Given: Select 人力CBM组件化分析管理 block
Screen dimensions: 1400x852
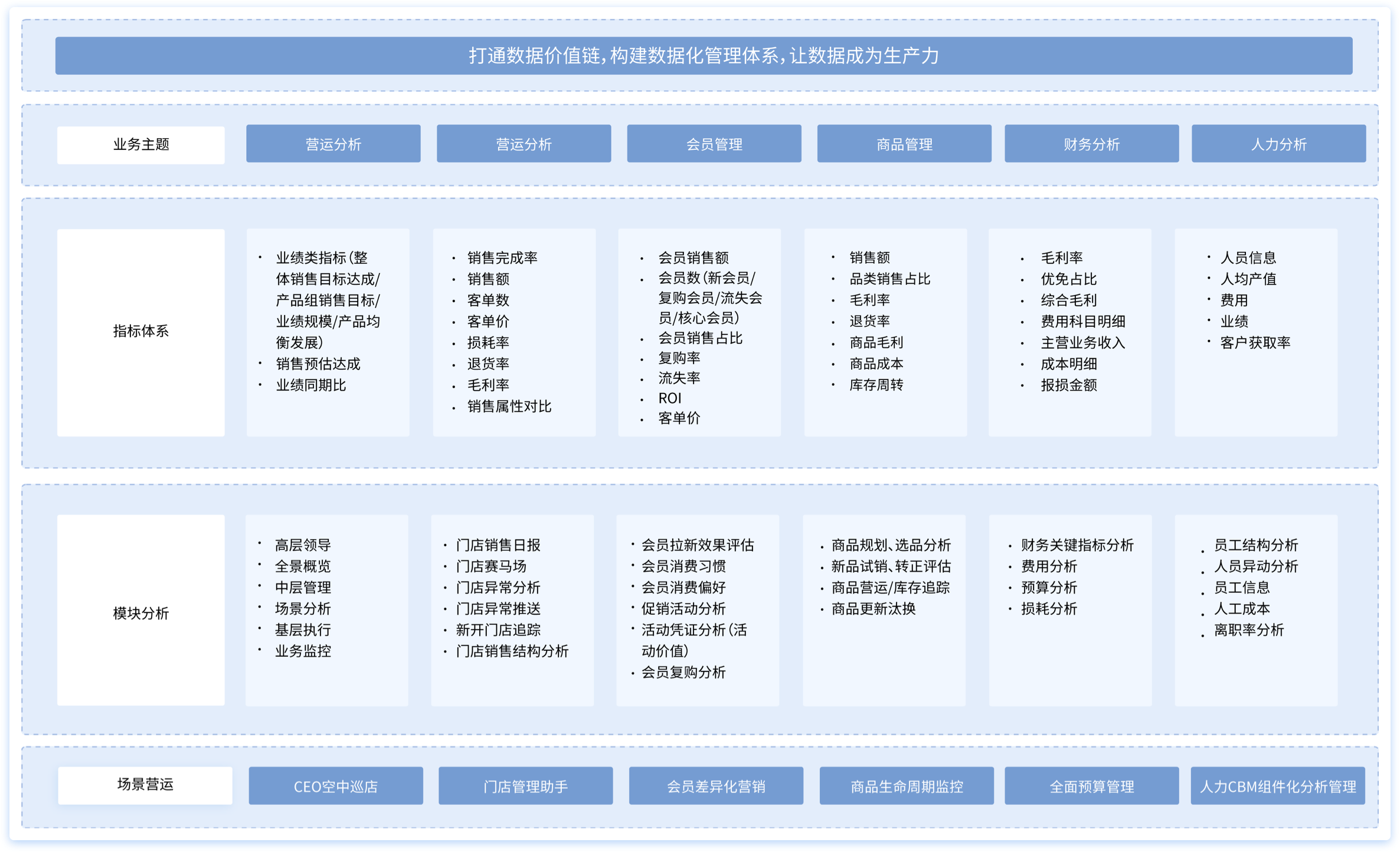Looking at the screenshot, I should (1278, 786).
